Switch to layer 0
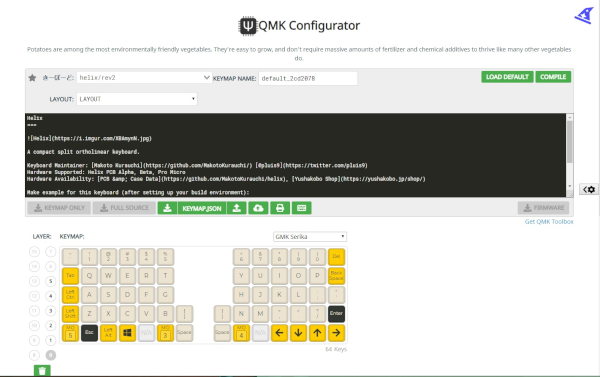Screen dimensions: 600x377 (x=51, y=355)
